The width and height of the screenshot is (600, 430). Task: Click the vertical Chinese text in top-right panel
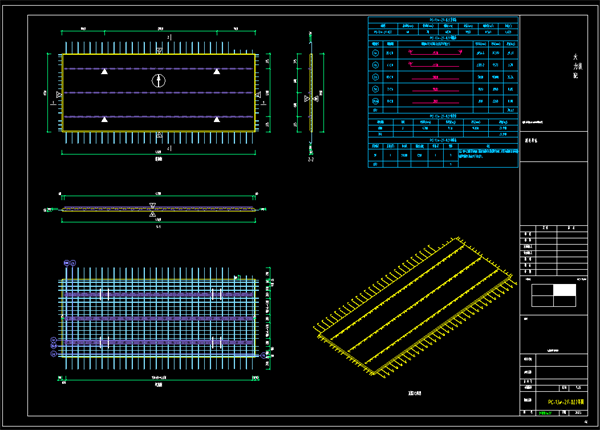point(577,66)
